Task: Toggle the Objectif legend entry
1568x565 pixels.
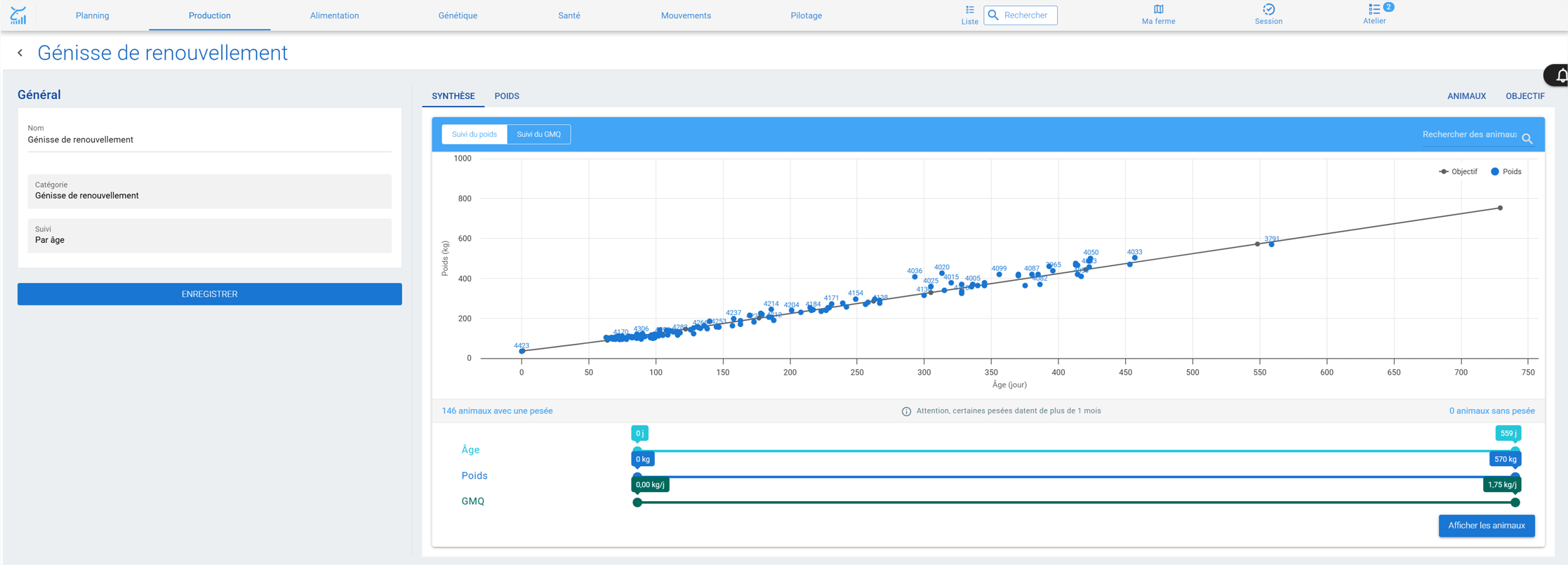Action: (1458, 171)
